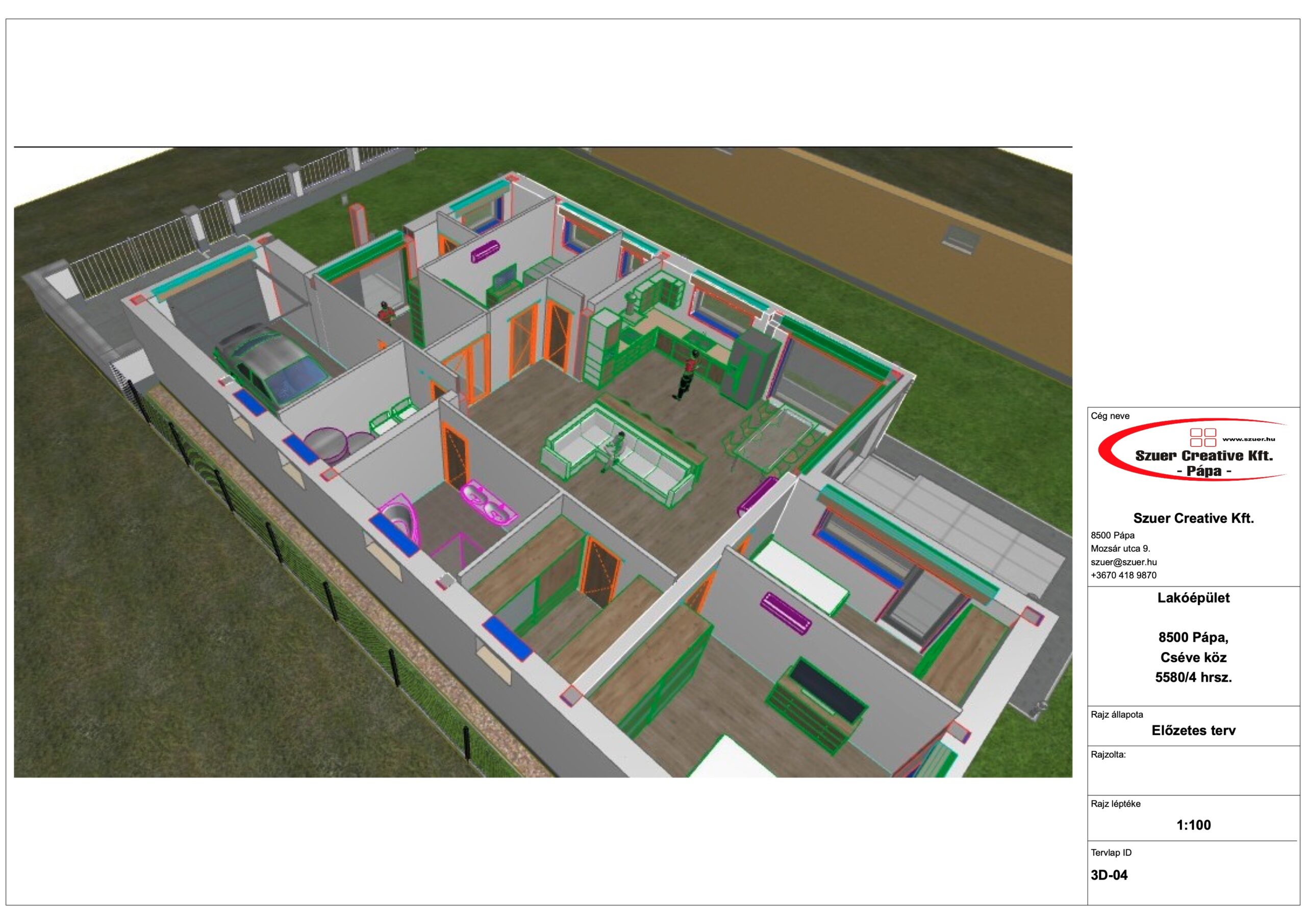Select the 3D-04 sheet ID text
Viewport: 1306px width, 924px height.
(x=1109, y=875)
